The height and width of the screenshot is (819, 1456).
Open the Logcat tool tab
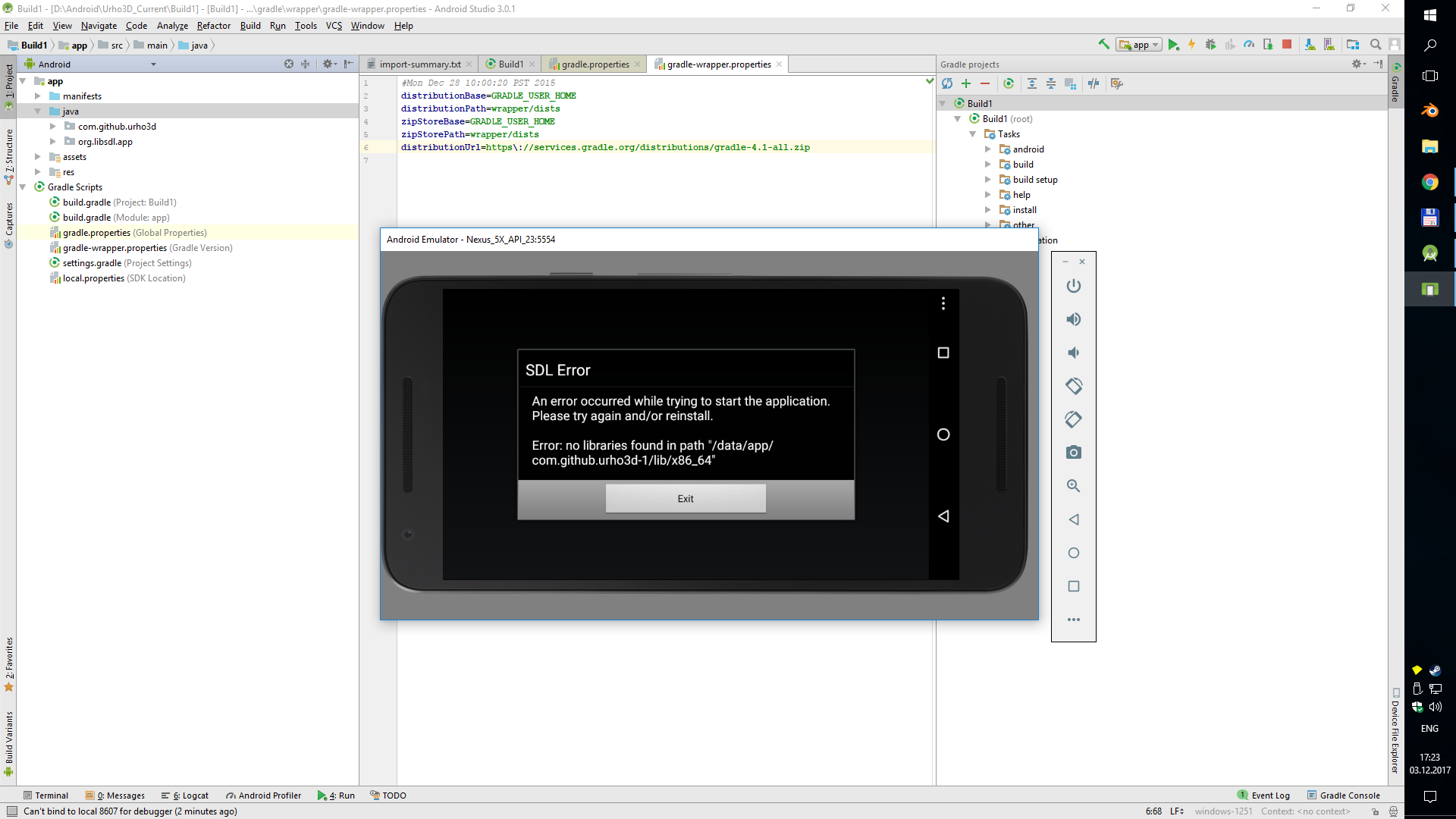click(185, 795)
